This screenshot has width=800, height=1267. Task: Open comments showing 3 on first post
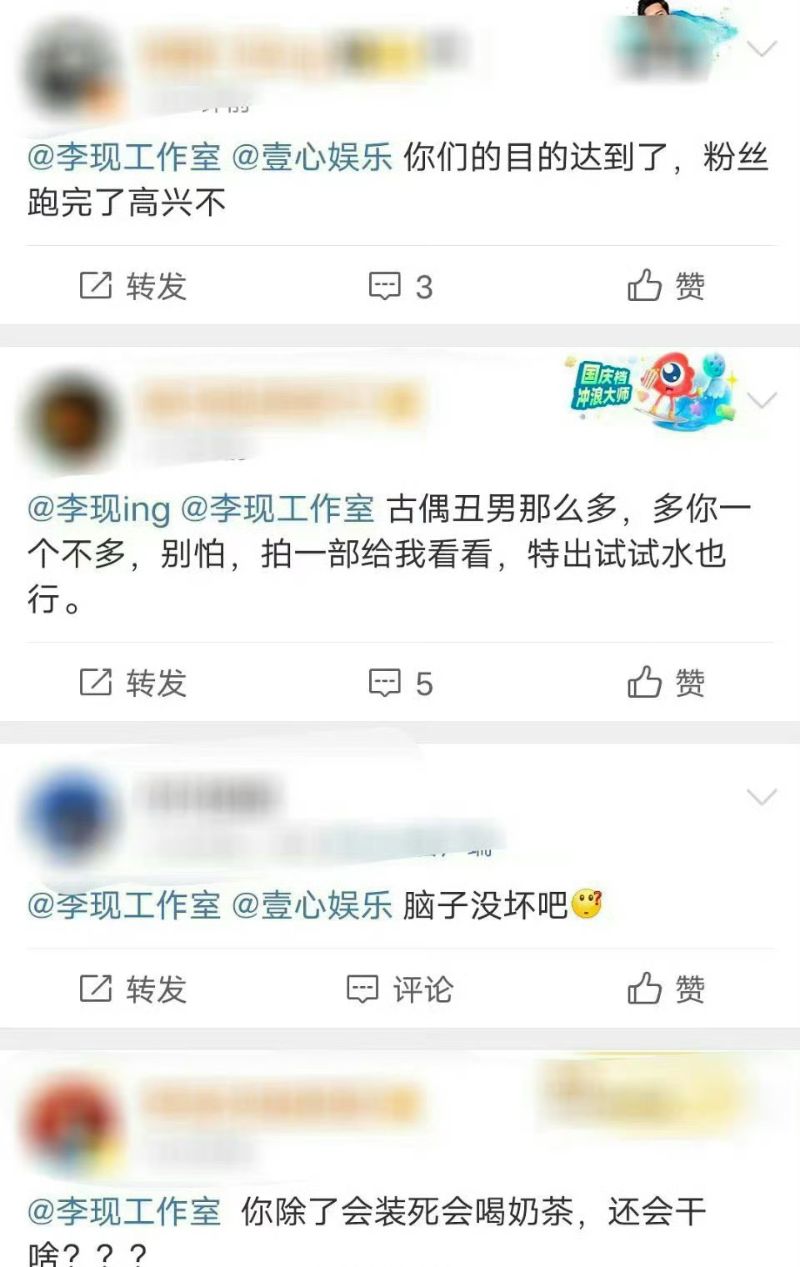400,287
